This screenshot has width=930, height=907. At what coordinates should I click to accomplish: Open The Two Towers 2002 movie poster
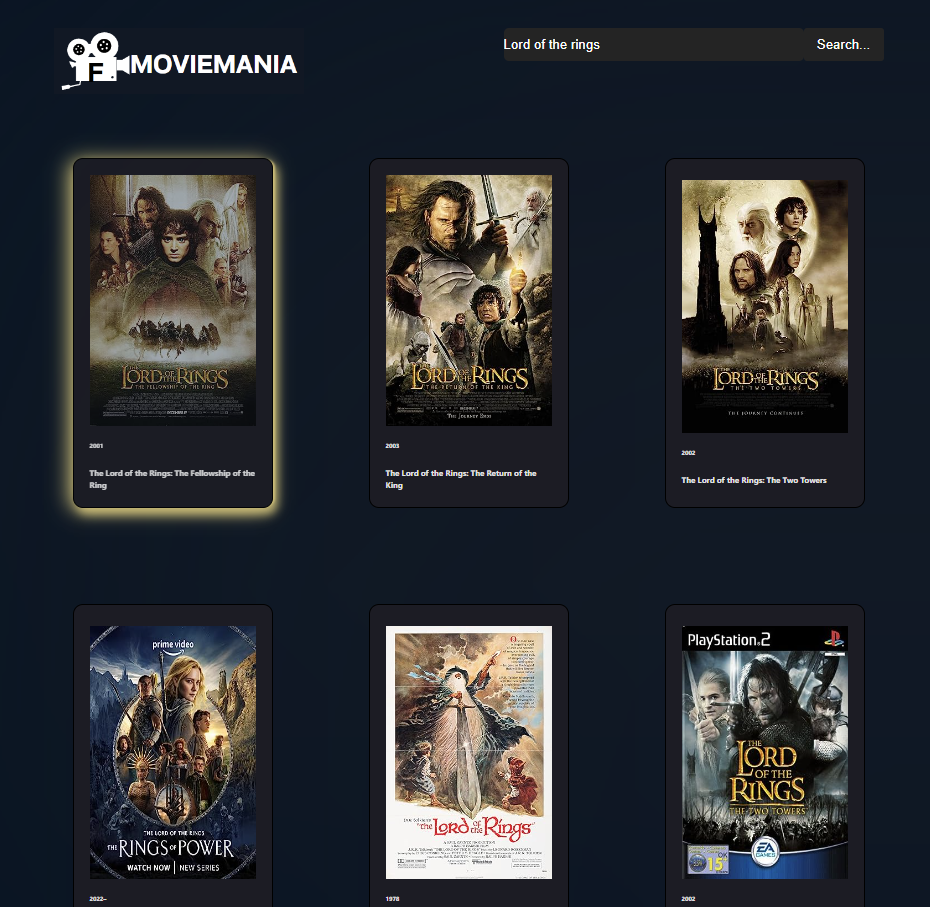tap(765, 306)
